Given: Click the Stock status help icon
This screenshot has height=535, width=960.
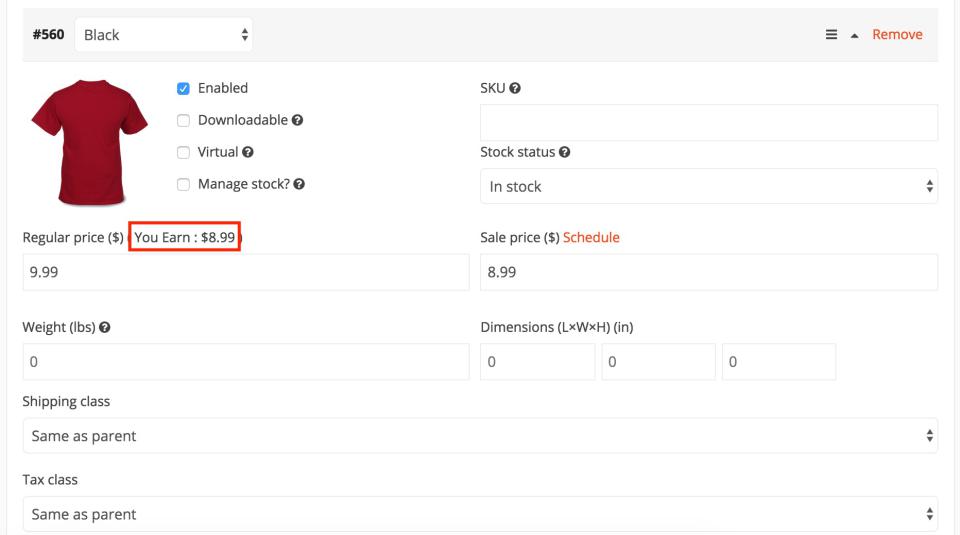Looking at the screenshot, I should tap(565, 153).
